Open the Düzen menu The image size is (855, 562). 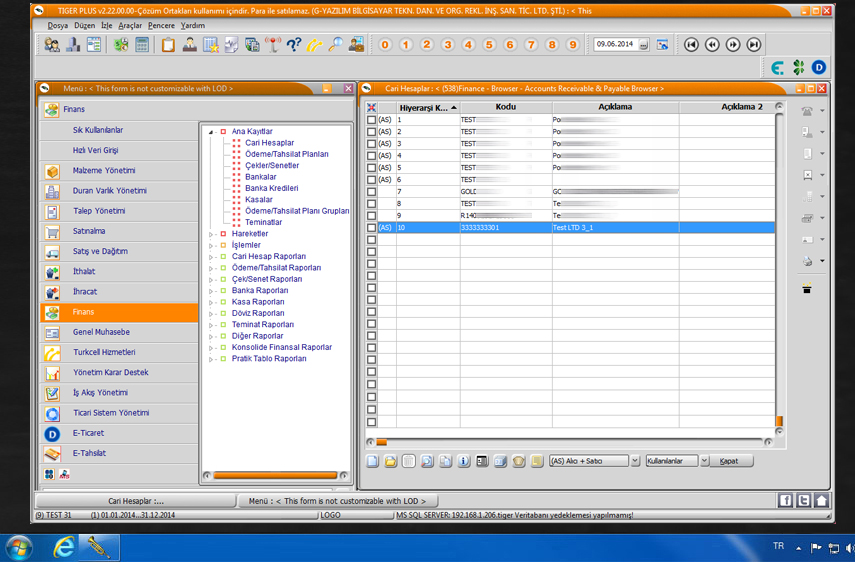click(x=85, y=26)
